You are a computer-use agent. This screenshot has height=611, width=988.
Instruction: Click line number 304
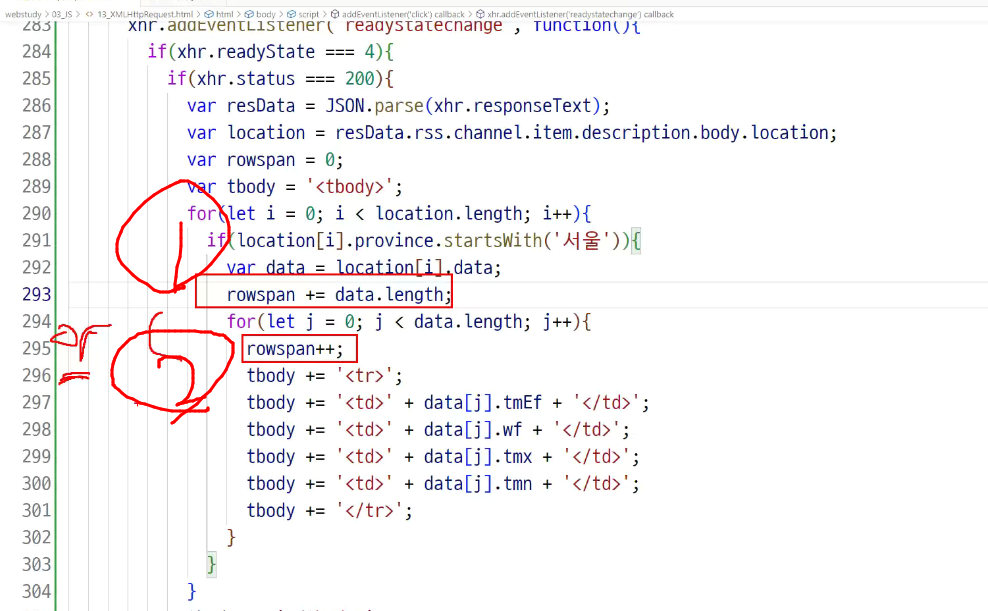pos(37,591)
